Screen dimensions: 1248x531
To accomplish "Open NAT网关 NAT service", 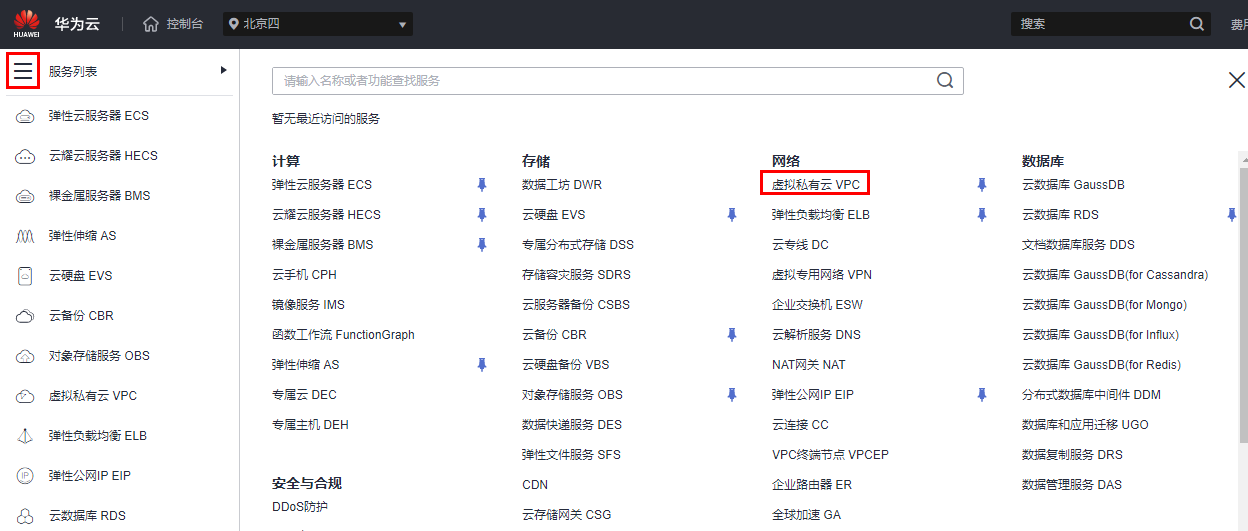I will (809, 365).
